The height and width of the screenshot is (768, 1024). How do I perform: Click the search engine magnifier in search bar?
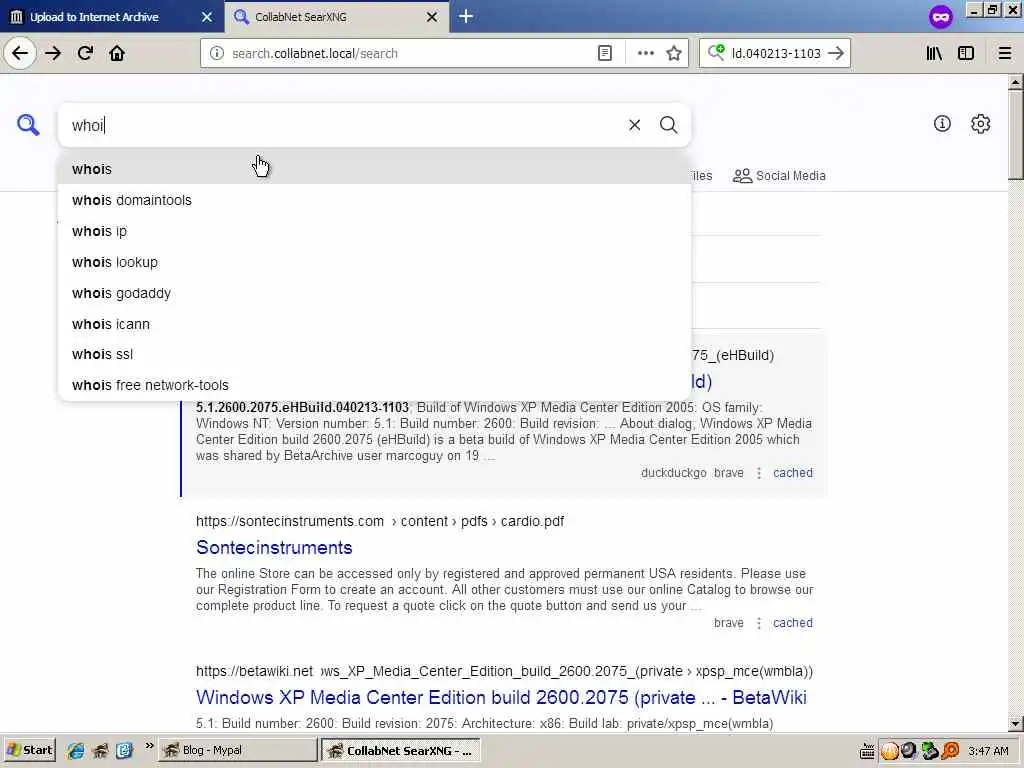click(x=716, y=52)
